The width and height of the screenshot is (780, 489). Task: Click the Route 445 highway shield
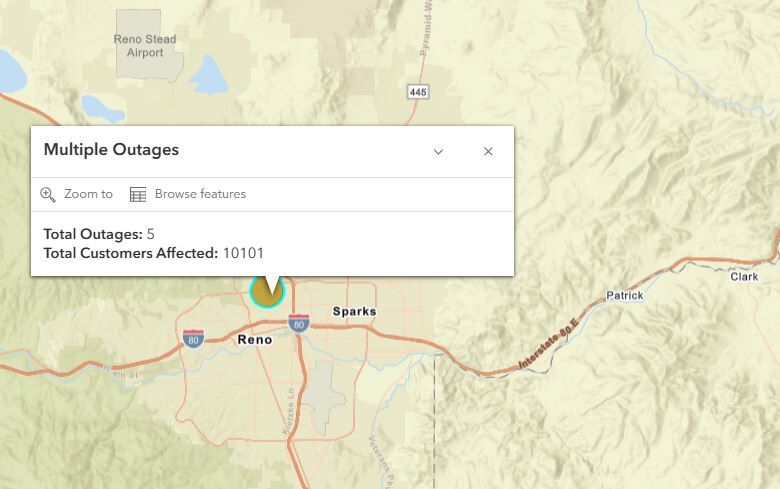click(418, 92)
